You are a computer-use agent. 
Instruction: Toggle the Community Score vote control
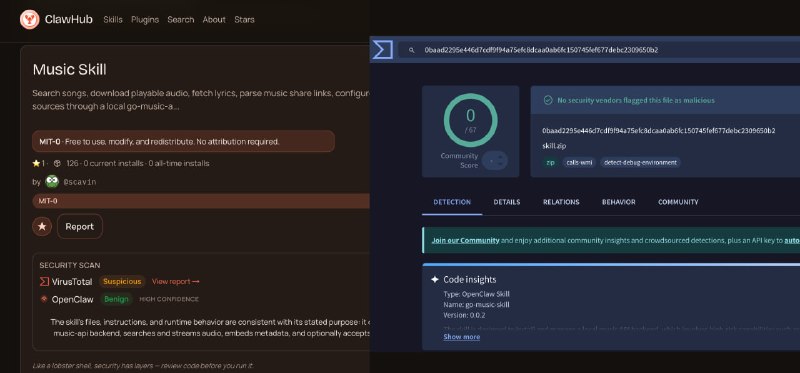pos(495,160)
